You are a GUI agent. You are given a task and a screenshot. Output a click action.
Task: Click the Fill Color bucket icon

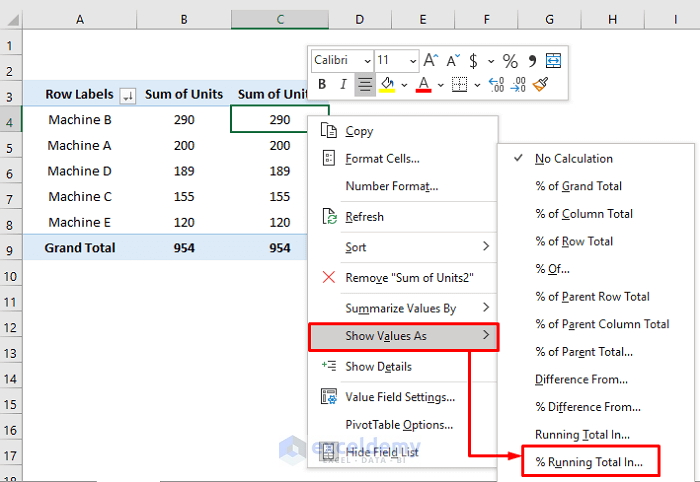click(387, 84)
